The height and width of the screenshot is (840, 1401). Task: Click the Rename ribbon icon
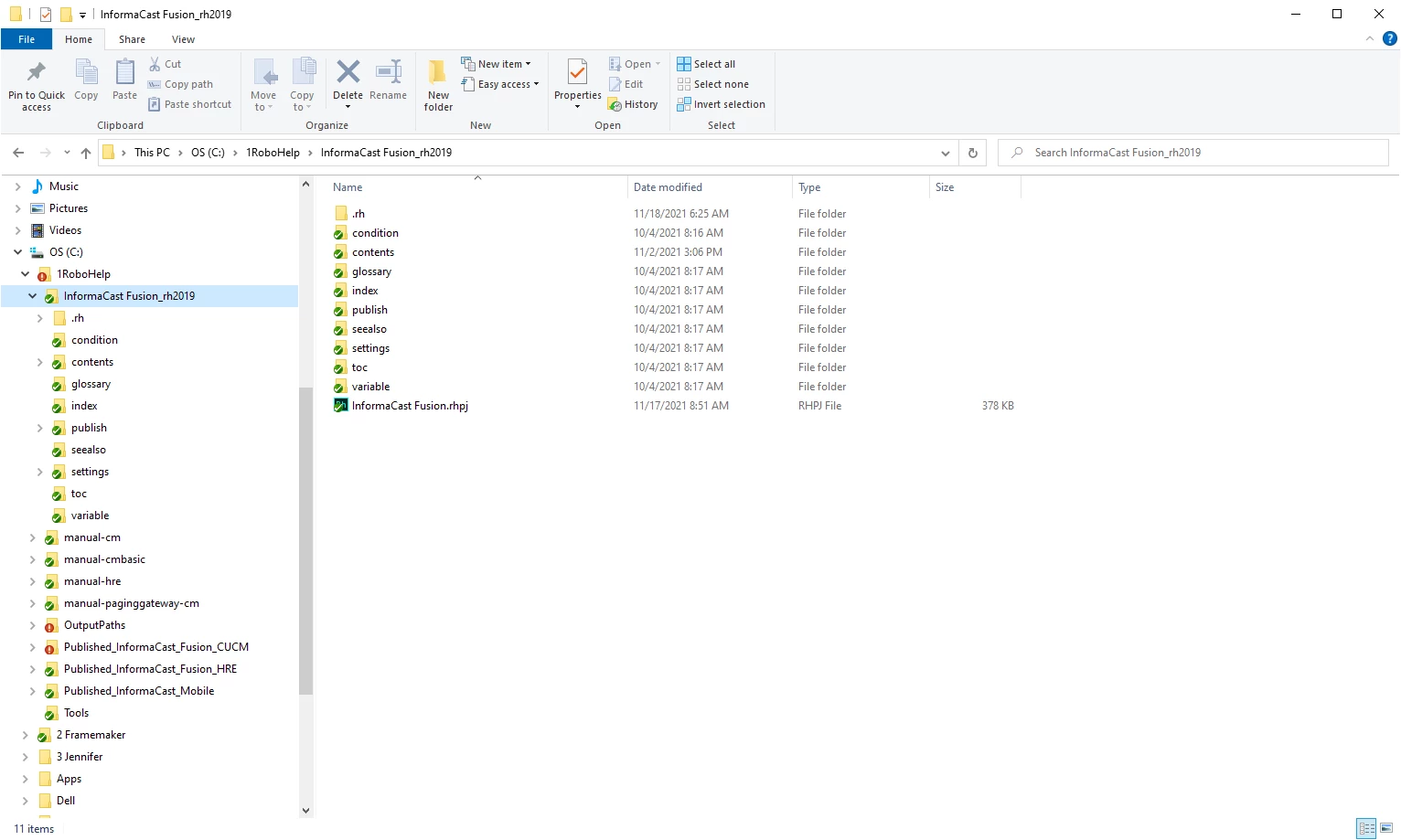point(388,71)
